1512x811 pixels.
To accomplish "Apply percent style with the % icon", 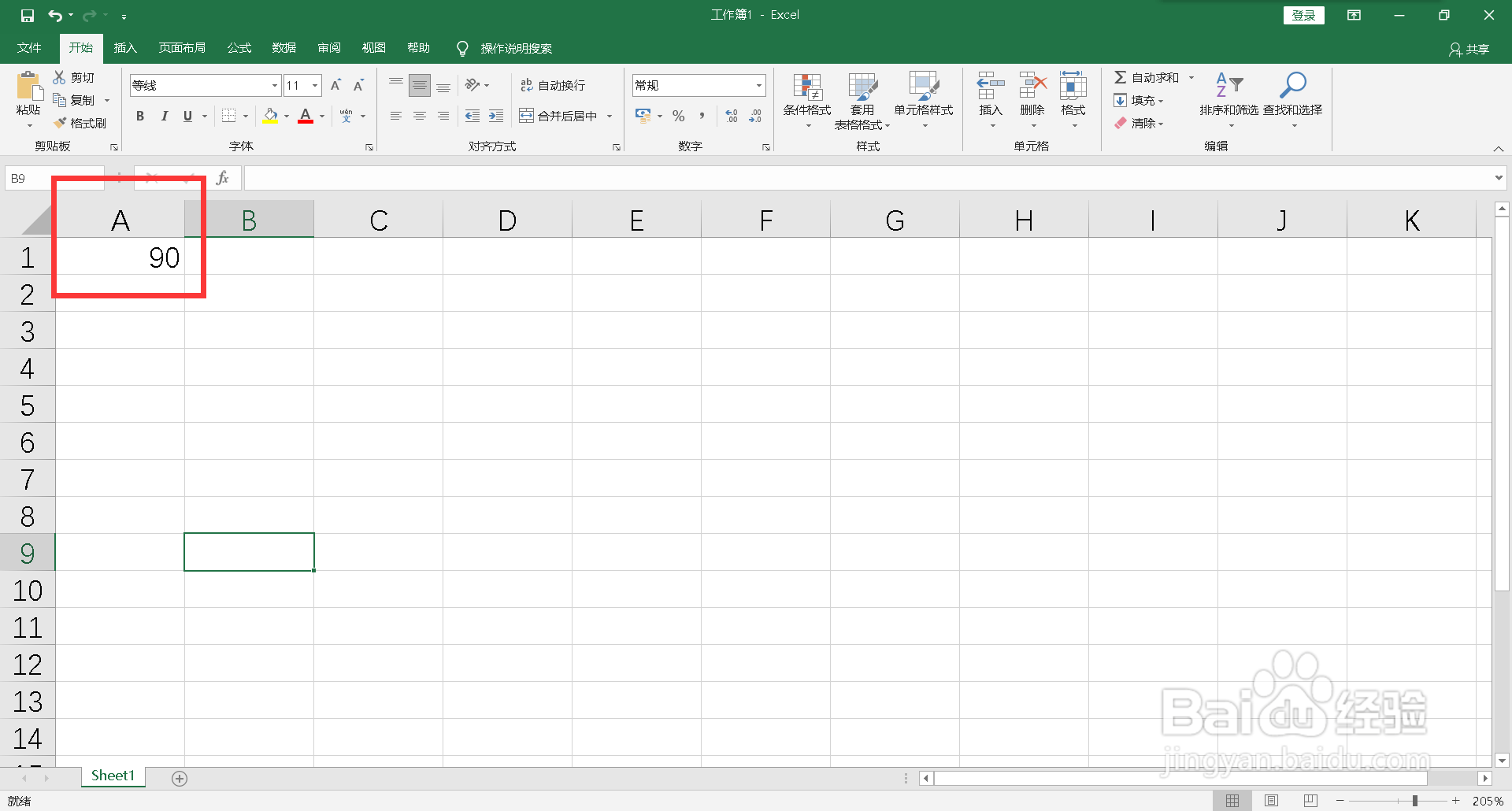I will [679, 116].
